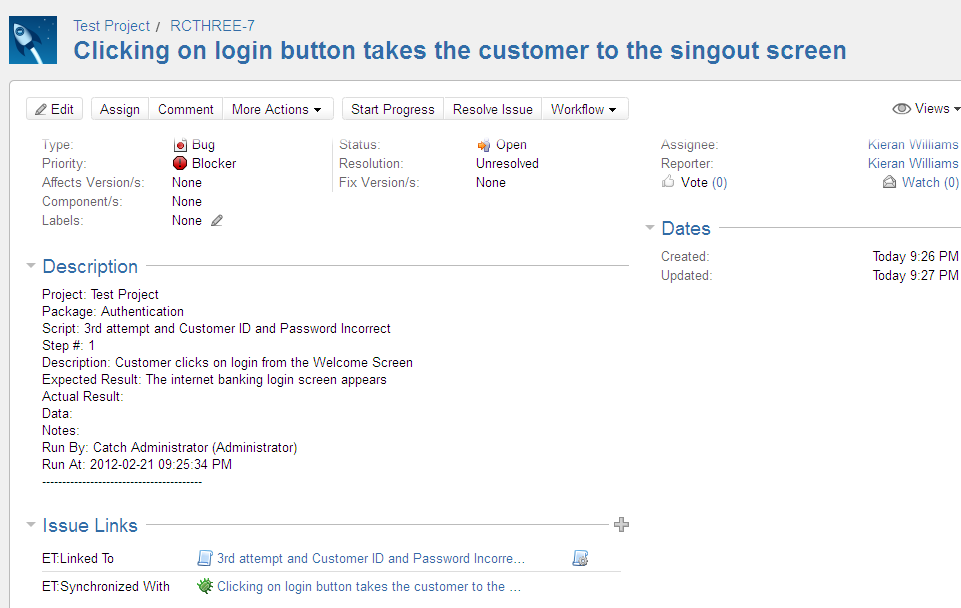Click the thumbs-up Vote icon
The width and height of the screenshot is (961, 608).
(668, 182)
